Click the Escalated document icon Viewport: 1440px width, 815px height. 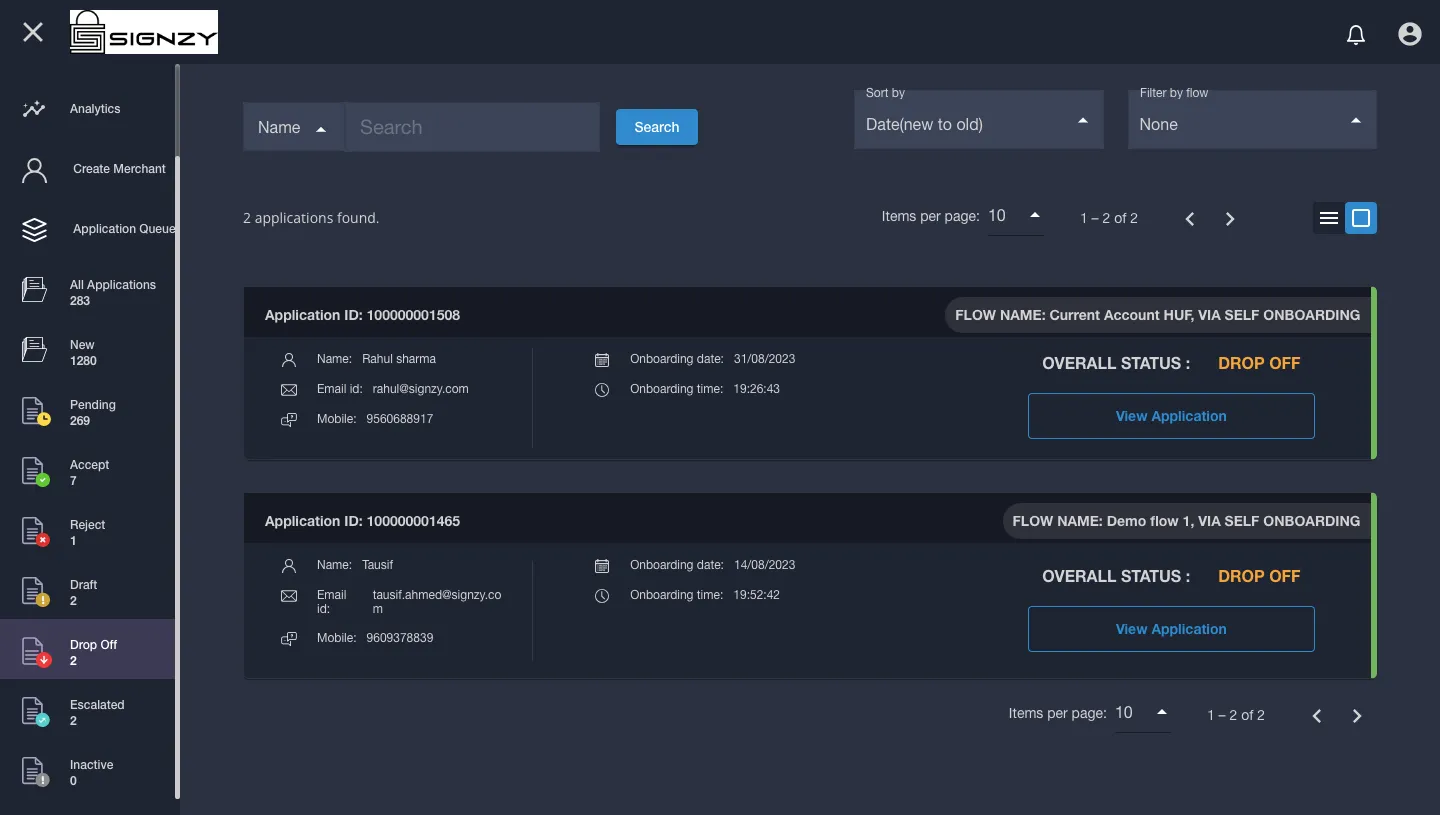point(36,711)
